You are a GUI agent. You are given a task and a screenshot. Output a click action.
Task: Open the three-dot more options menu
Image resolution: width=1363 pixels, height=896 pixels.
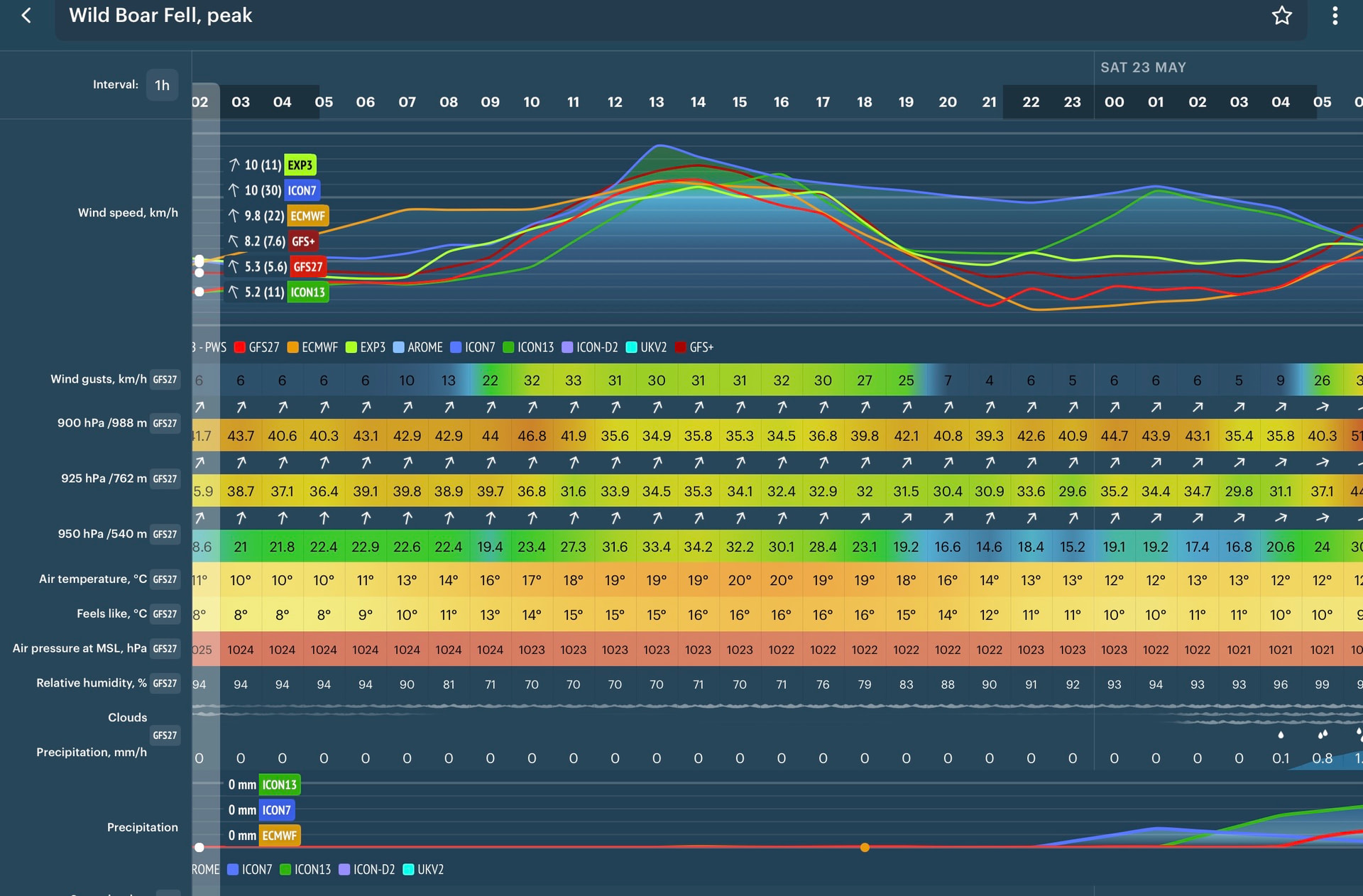[x=1335, y=16]
